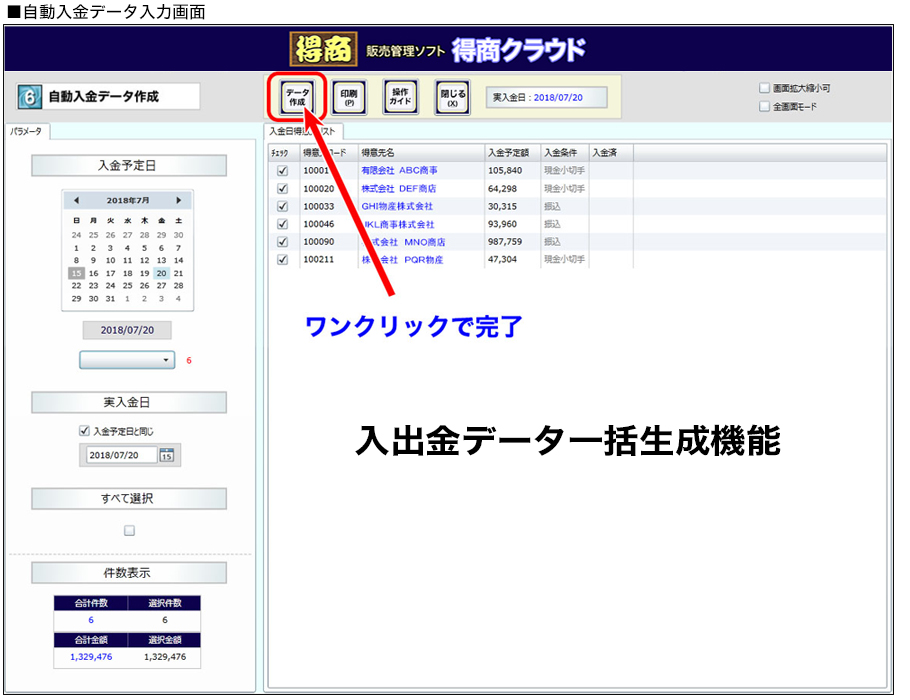Open the calendar picker icon beside 2018/07/20
This screenshot has width=910, height=700.
pos(167,455)
